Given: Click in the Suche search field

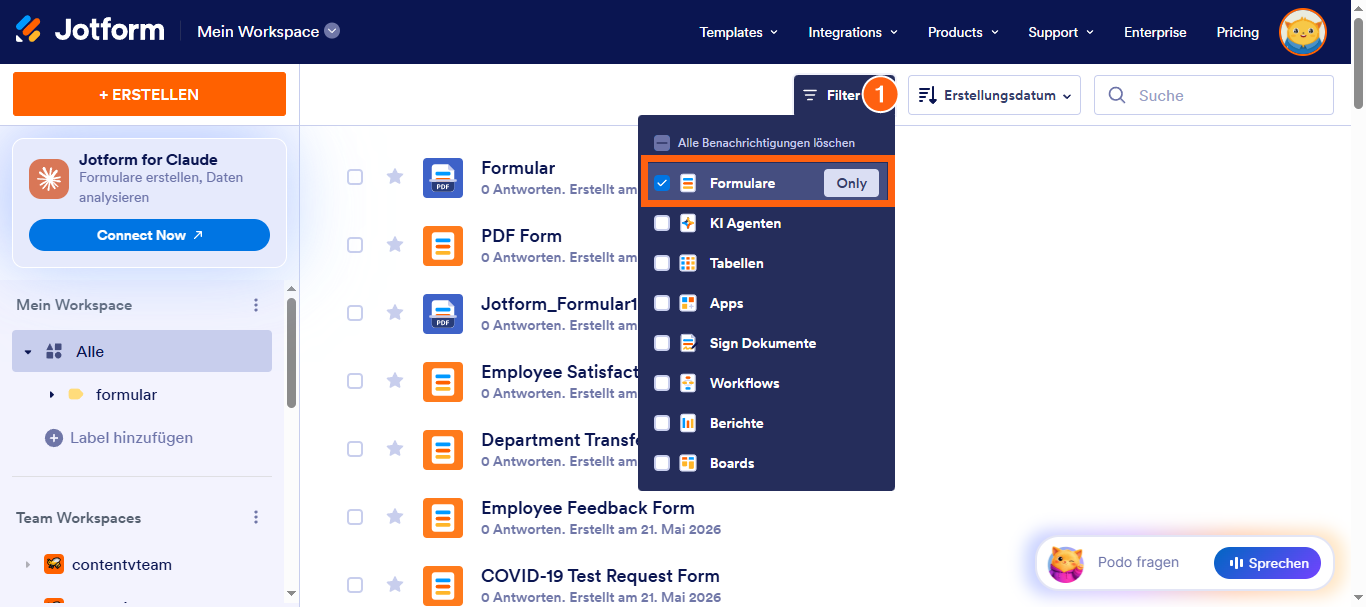Looking at the screenshot, I should click(x=1214, y=95).
